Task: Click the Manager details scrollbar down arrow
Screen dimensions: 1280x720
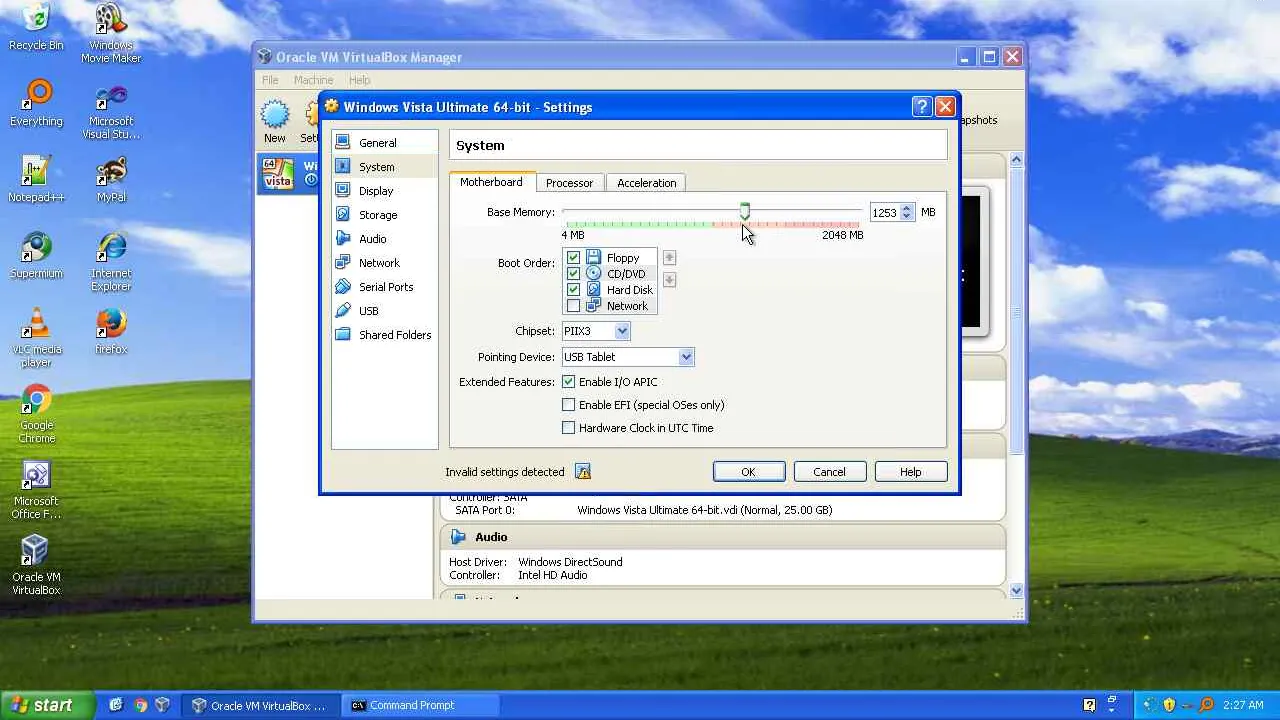Action: pyautogui.click(x=1016, y=590)
